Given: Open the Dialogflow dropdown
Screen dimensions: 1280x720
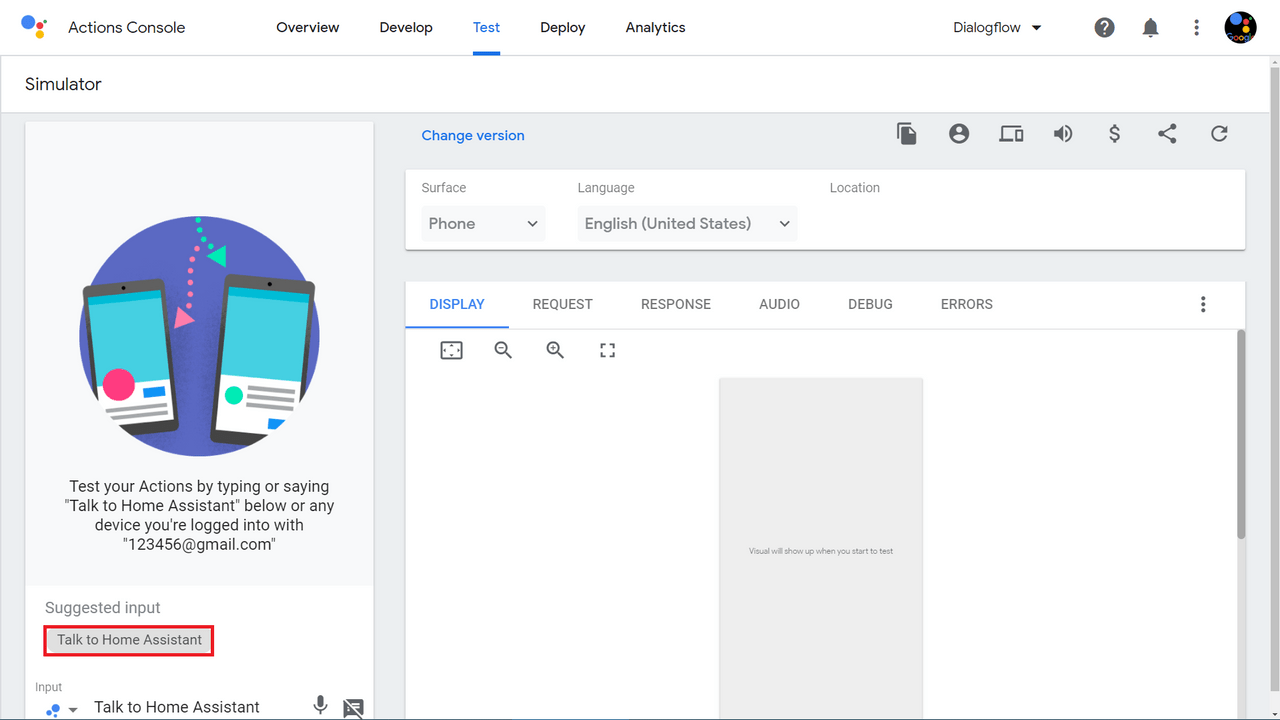Looking at the screenshot, I should 998,28.
